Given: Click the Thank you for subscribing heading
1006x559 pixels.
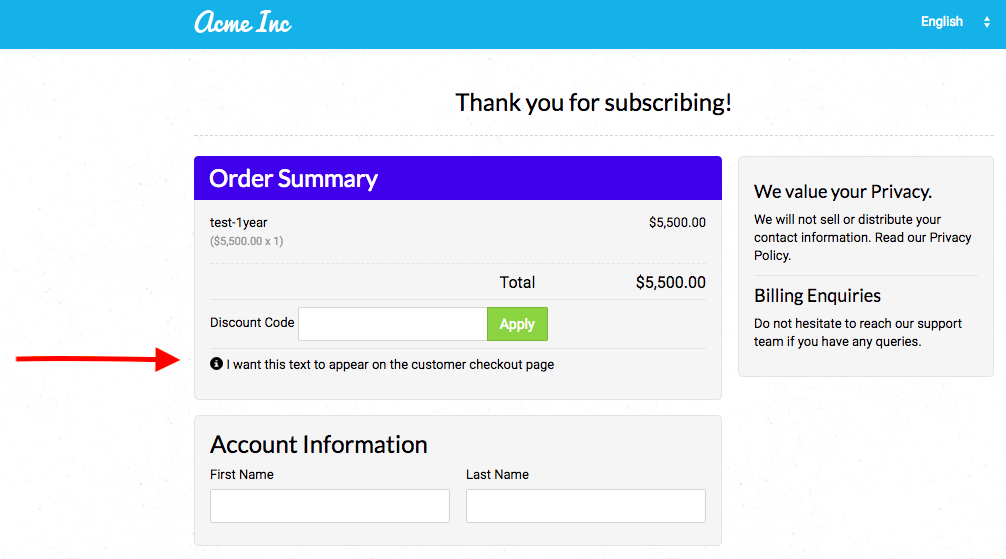Looking at the screenshot, I should pos(593,103).
